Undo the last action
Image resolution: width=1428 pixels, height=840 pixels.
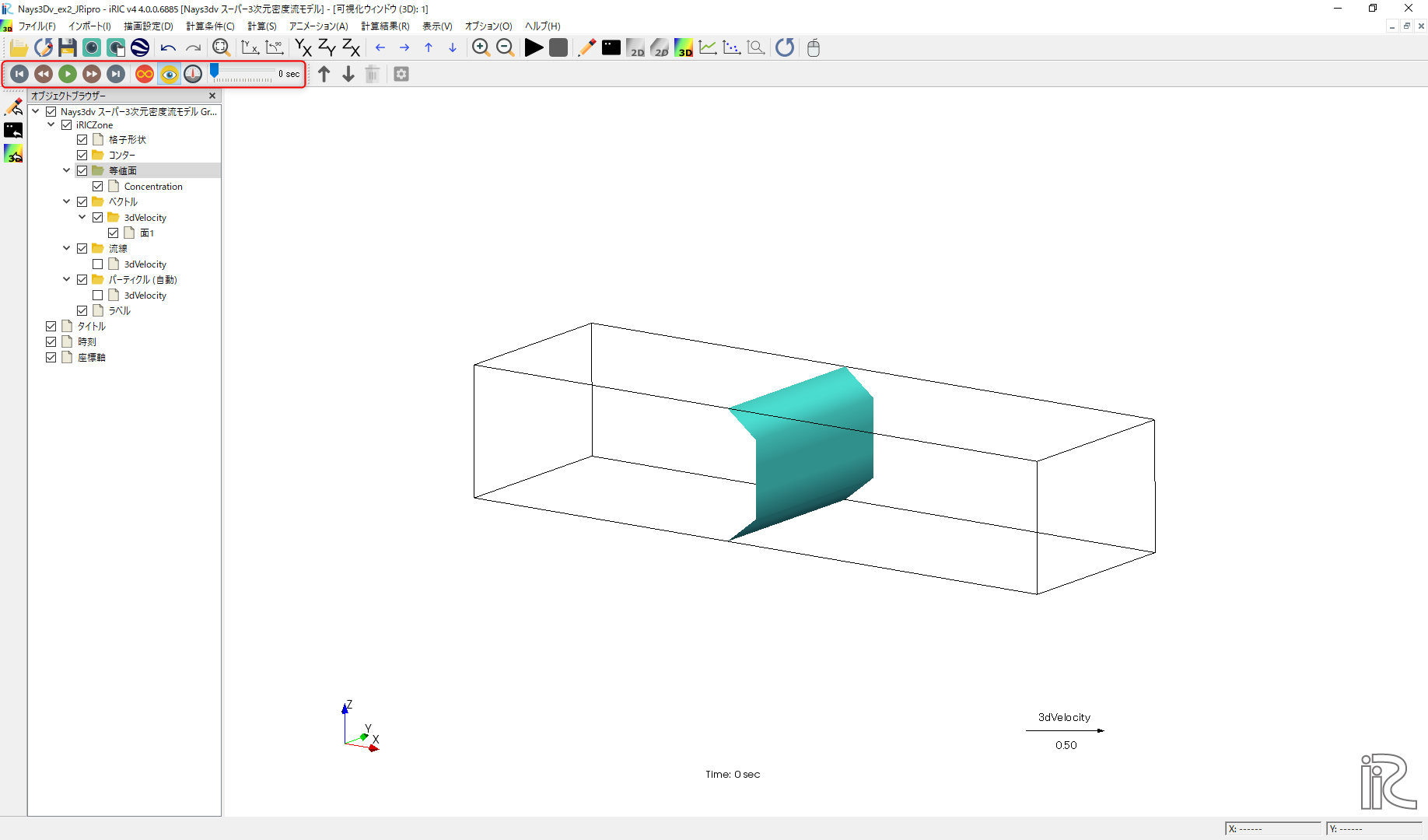click(x=168, y=48)
